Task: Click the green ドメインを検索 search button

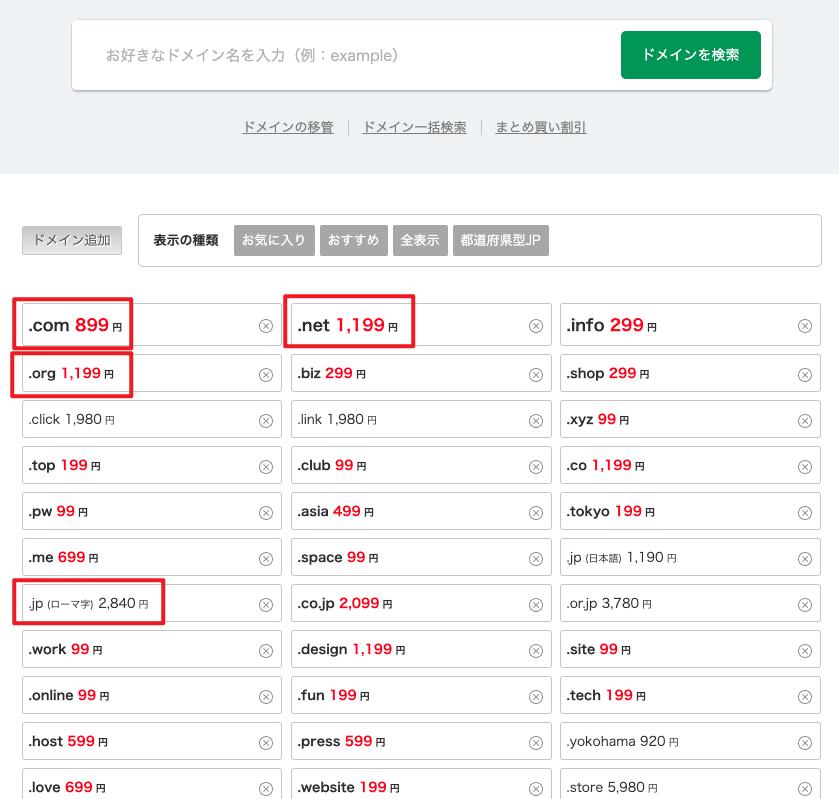Action: [691, 55]
